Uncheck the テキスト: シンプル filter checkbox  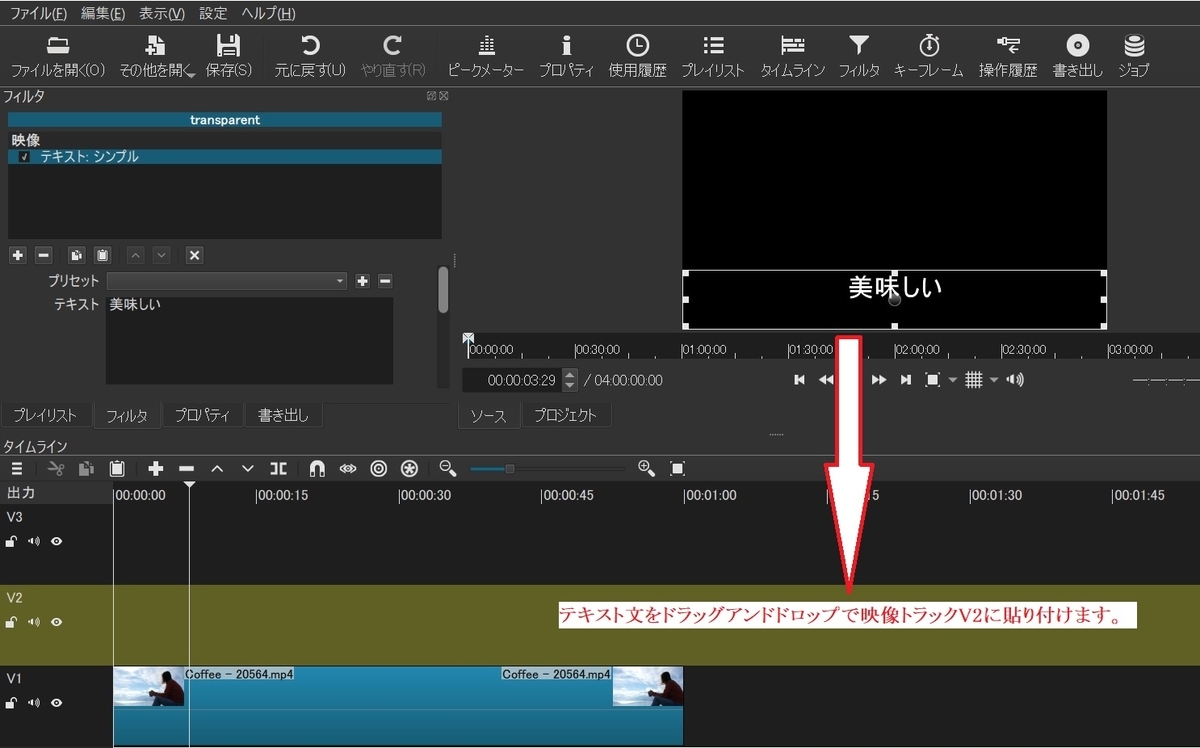[x=24, y=157]
